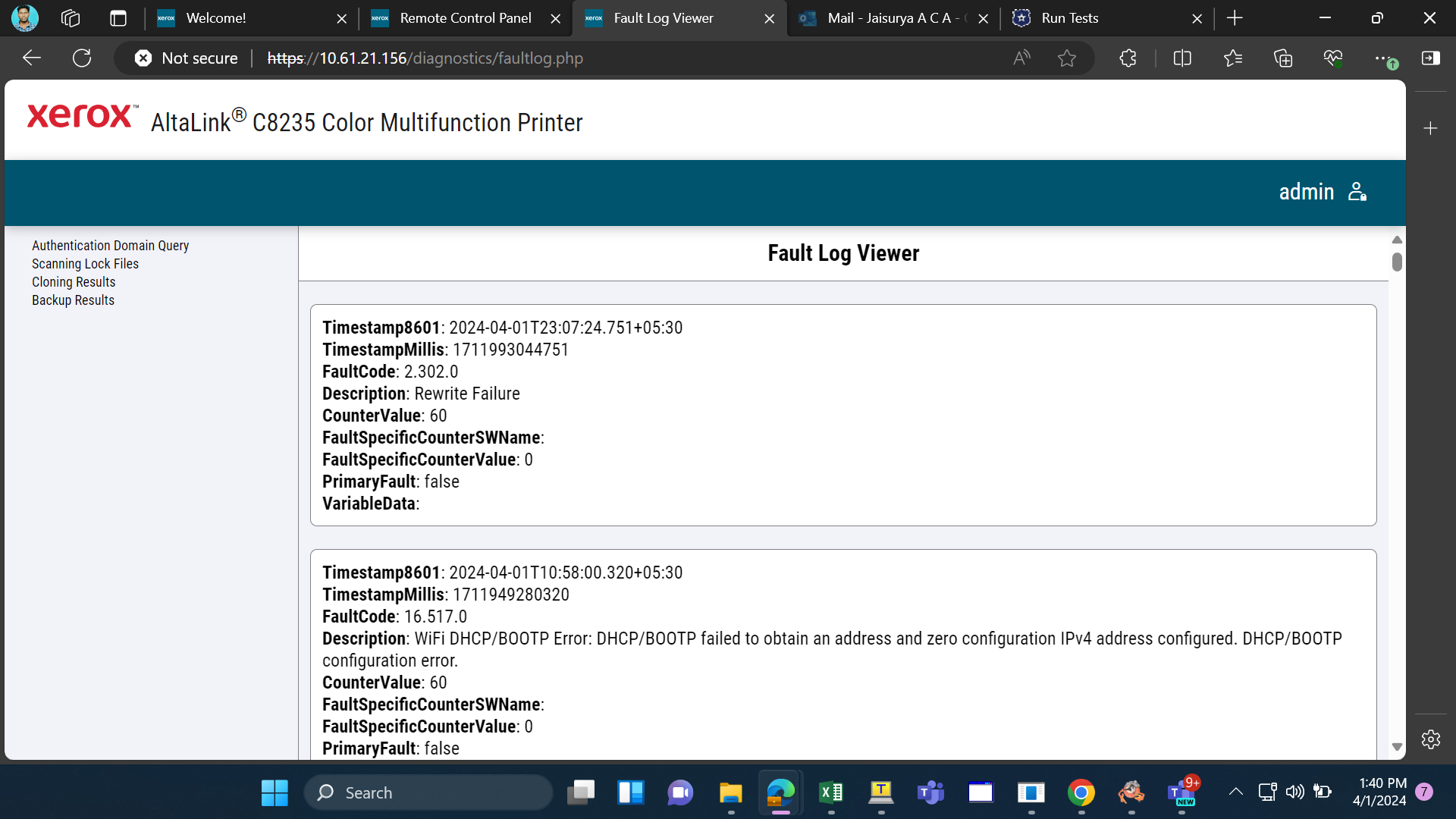
Task: Add this page to favorites star
Action: pos(1067,58)
